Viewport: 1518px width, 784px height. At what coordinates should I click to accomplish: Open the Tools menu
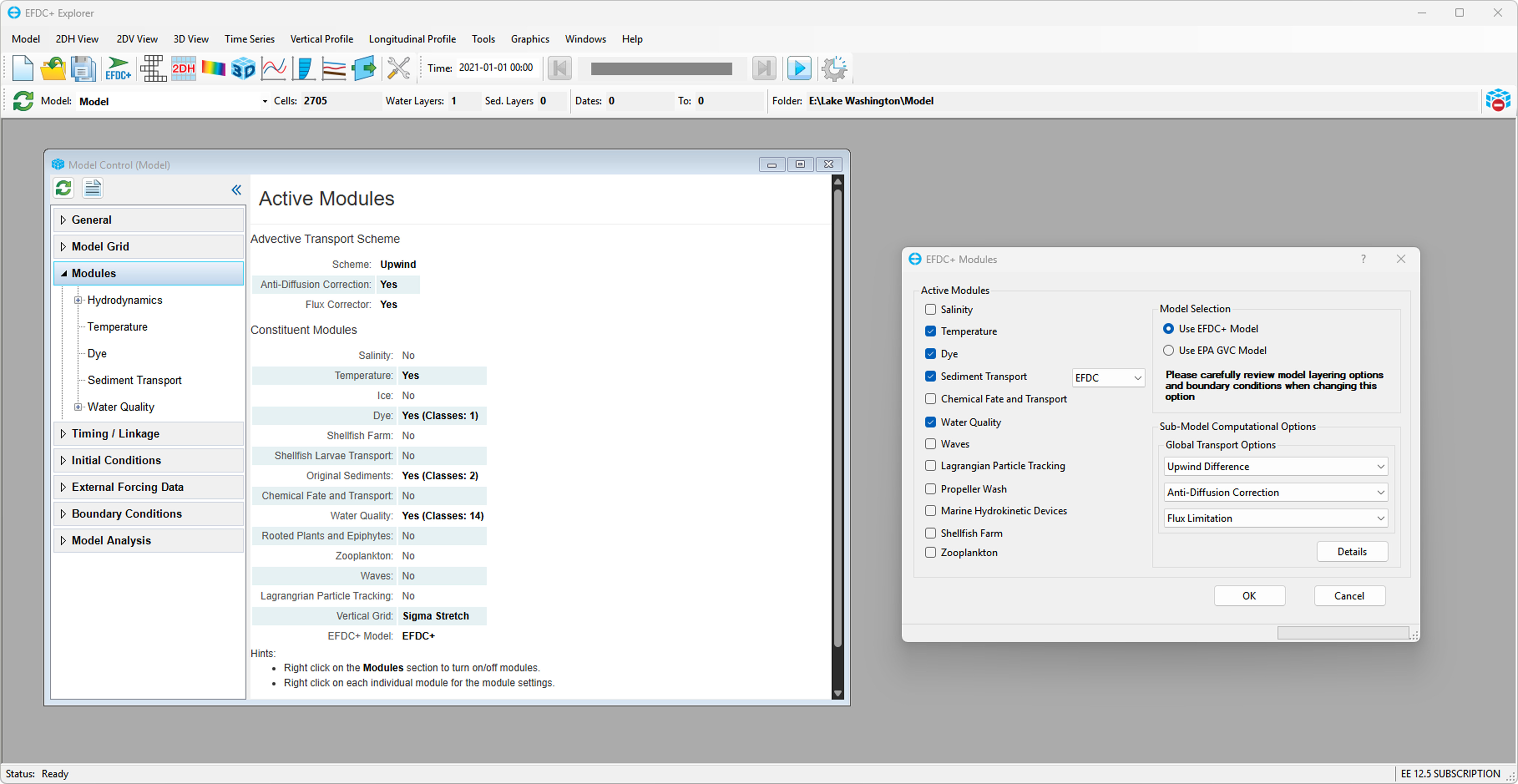click(483, 39)
